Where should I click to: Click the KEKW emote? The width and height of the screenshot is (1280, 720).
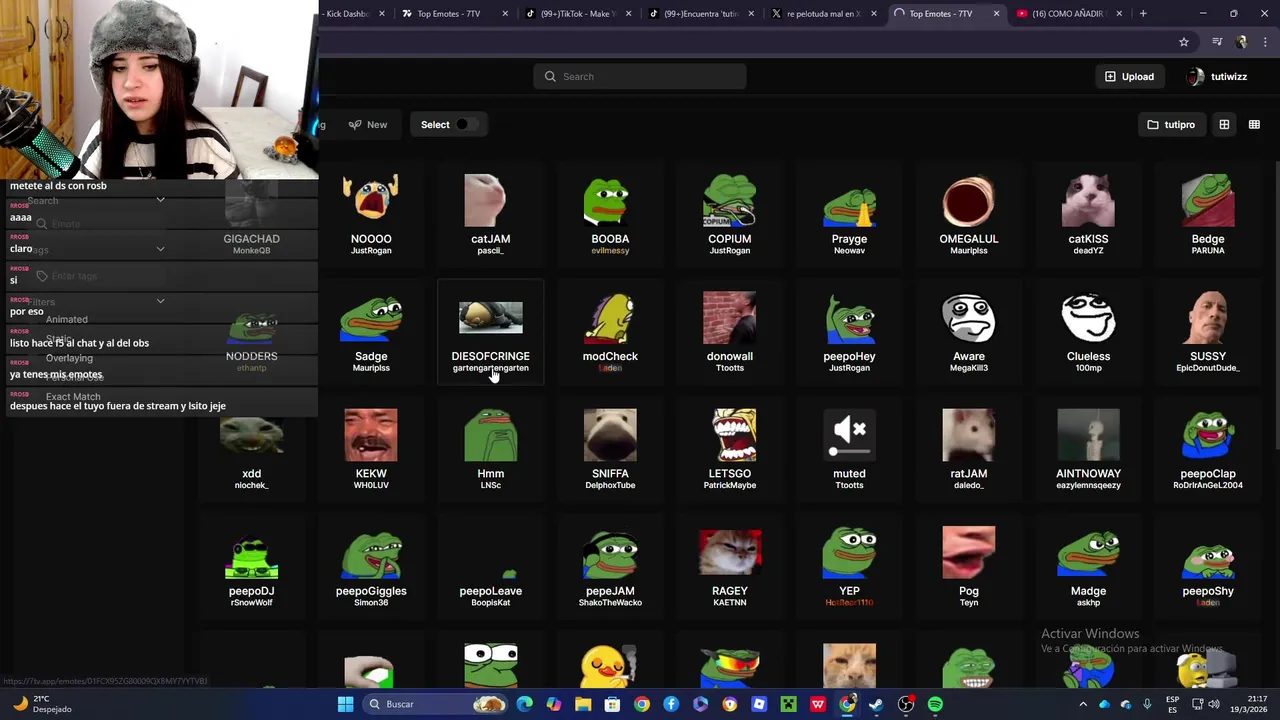(371, 448)
